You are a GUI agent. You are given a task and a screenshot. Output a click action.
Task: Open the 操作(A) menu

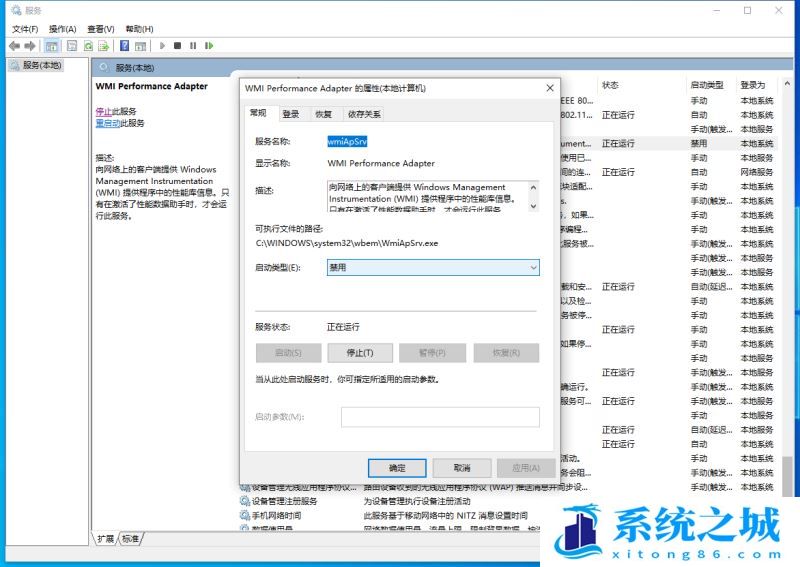[x=62, y=29]
